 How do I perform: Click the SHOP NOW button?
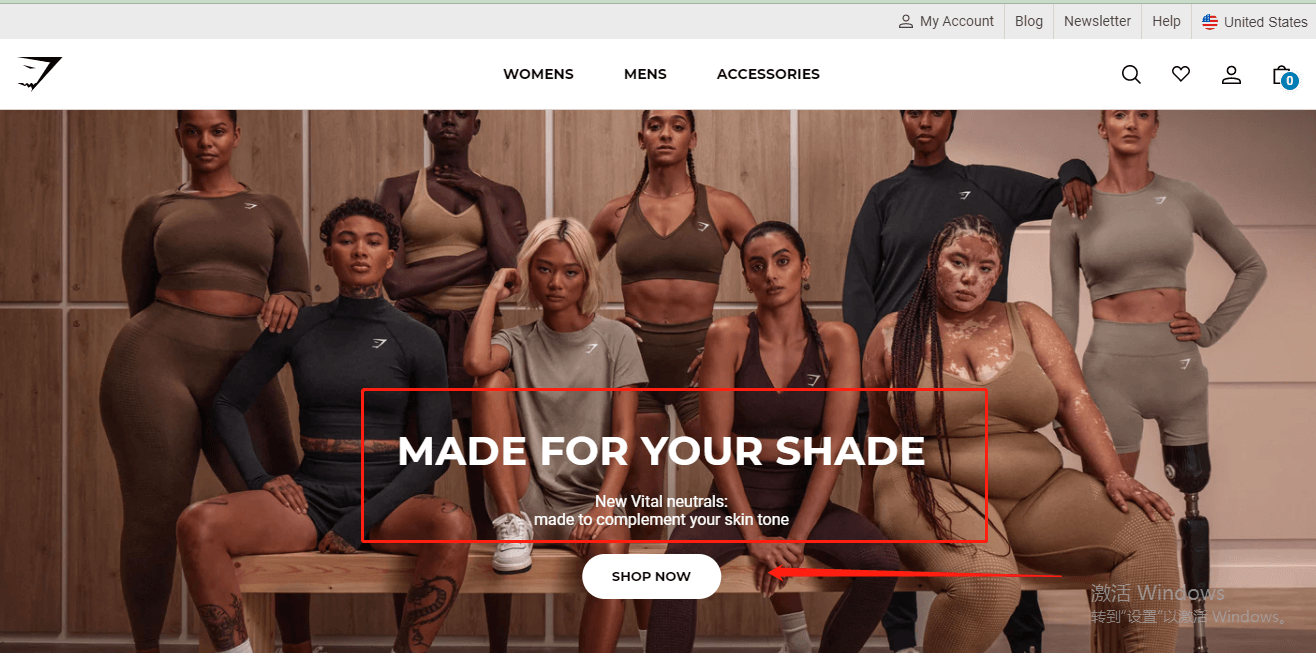point(651,576)
